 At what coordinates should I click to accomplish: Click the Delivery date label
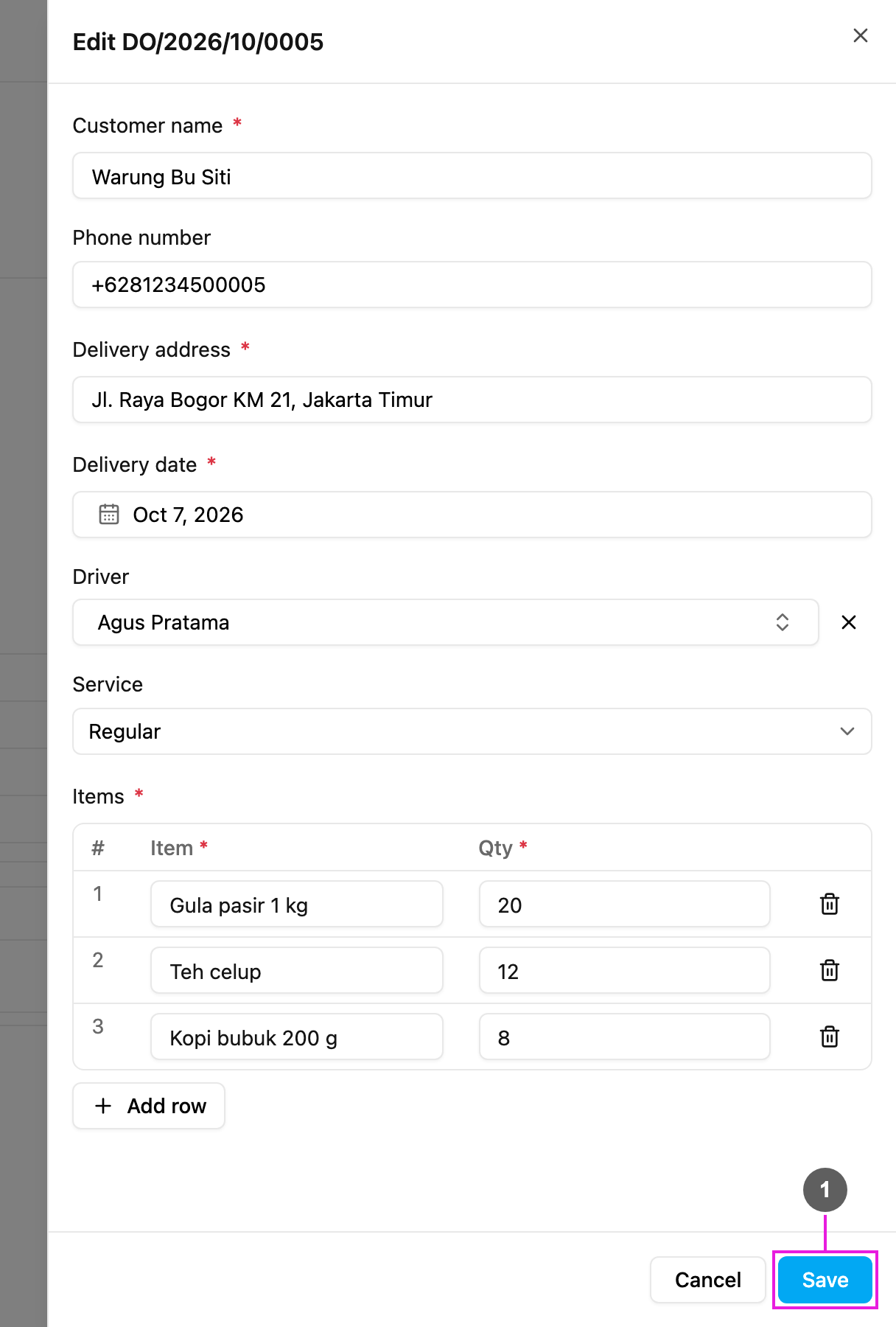pyautogui.click(x=135, y=464)
